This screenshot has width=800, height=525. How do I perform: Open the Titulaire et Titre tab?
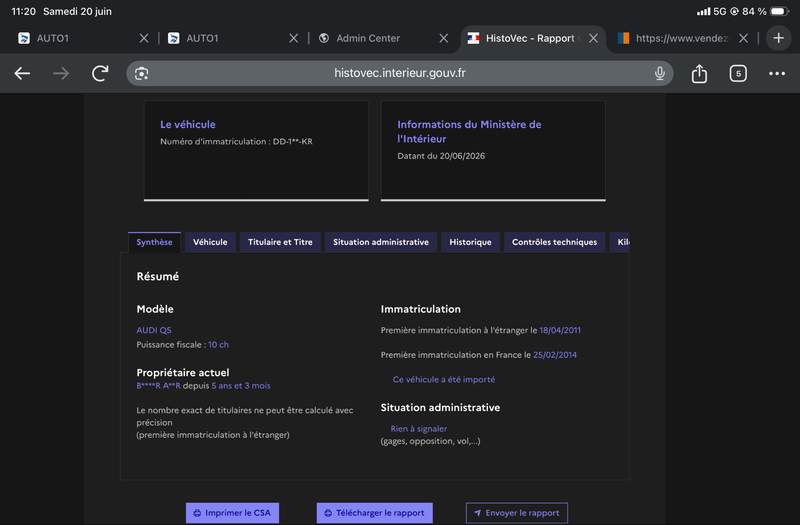pos(280,242)
